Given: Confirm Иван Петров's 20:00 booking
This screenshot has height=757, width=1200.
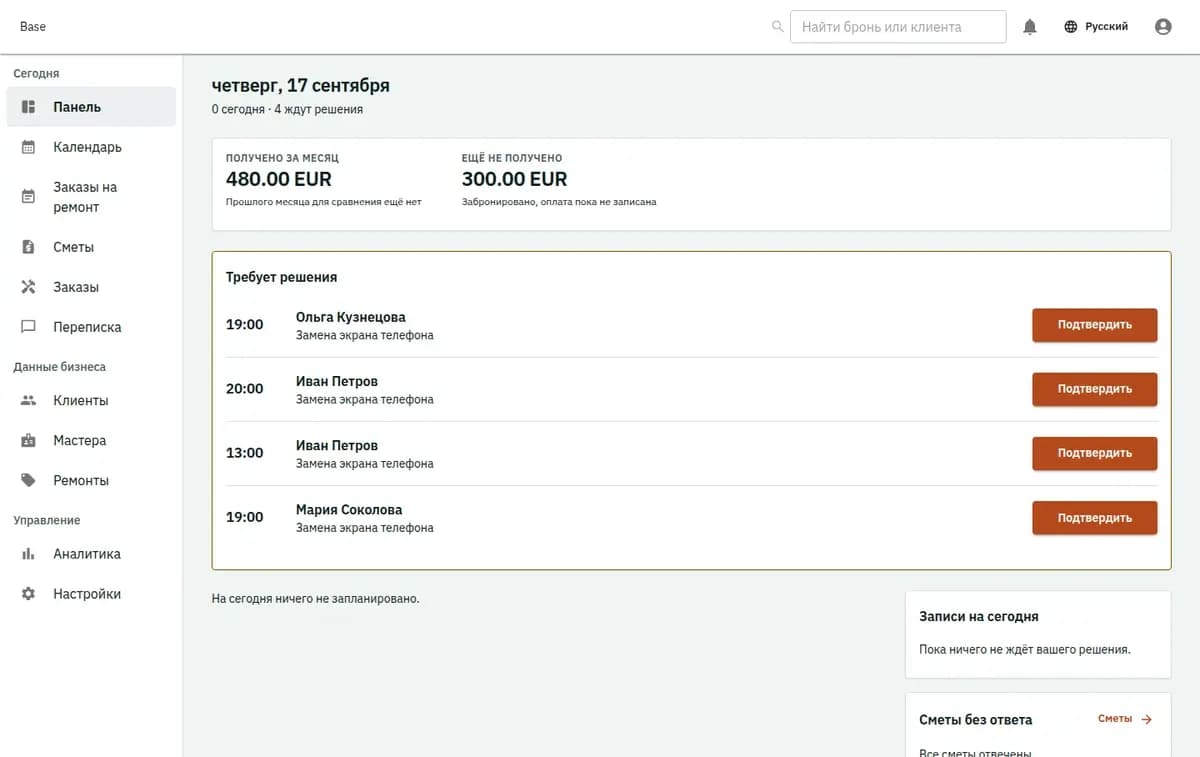Looking at the screenshot, I should [x=1095, y=389].
